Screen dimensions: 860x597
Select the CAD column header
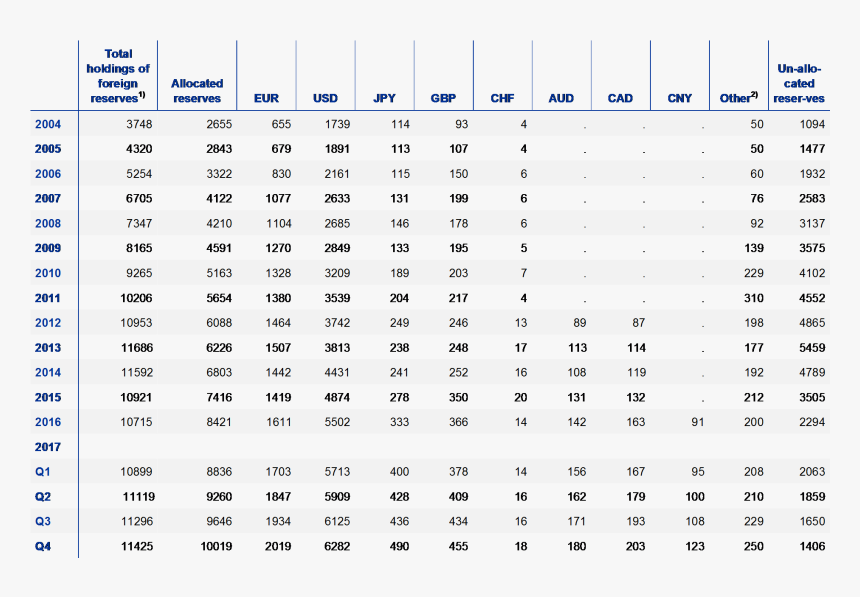(620, 98)
